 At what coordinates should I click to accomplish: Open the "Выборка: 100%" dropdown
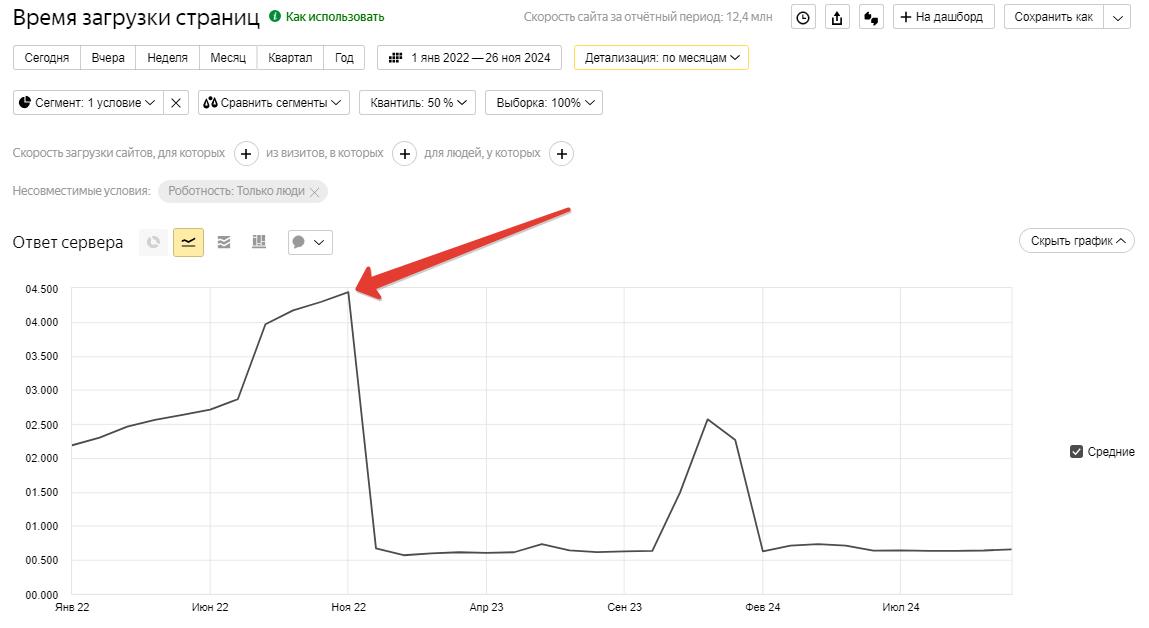tap(543, 102)
